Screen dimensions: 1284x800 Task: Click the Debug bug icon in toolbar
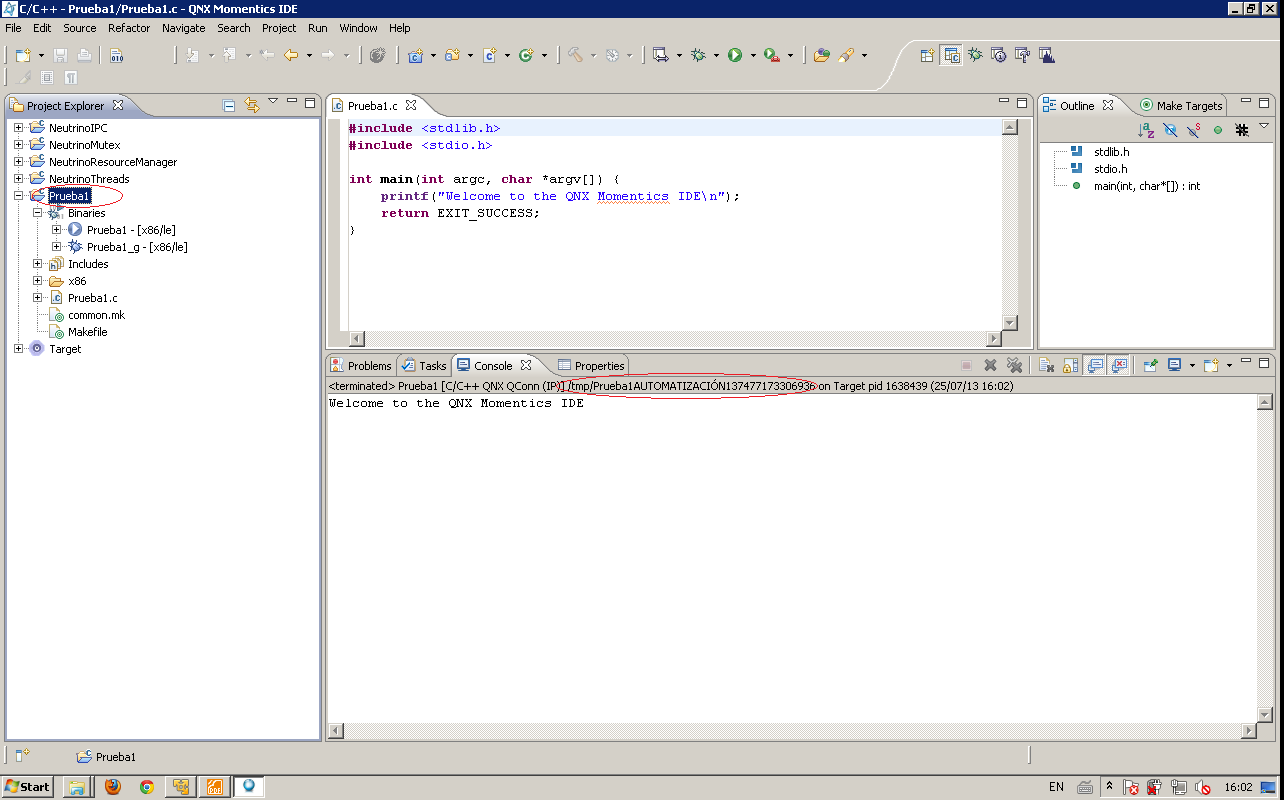[698, 56]
